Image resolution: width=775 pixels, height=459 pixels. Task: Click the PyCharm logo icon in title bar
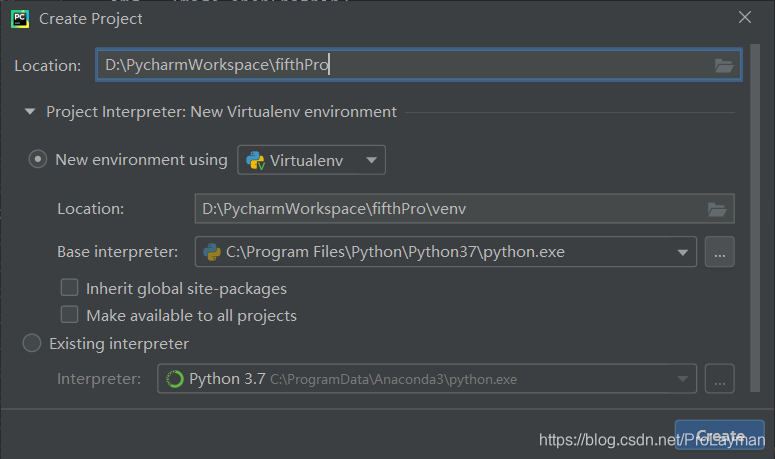click(x=20, y=19)
